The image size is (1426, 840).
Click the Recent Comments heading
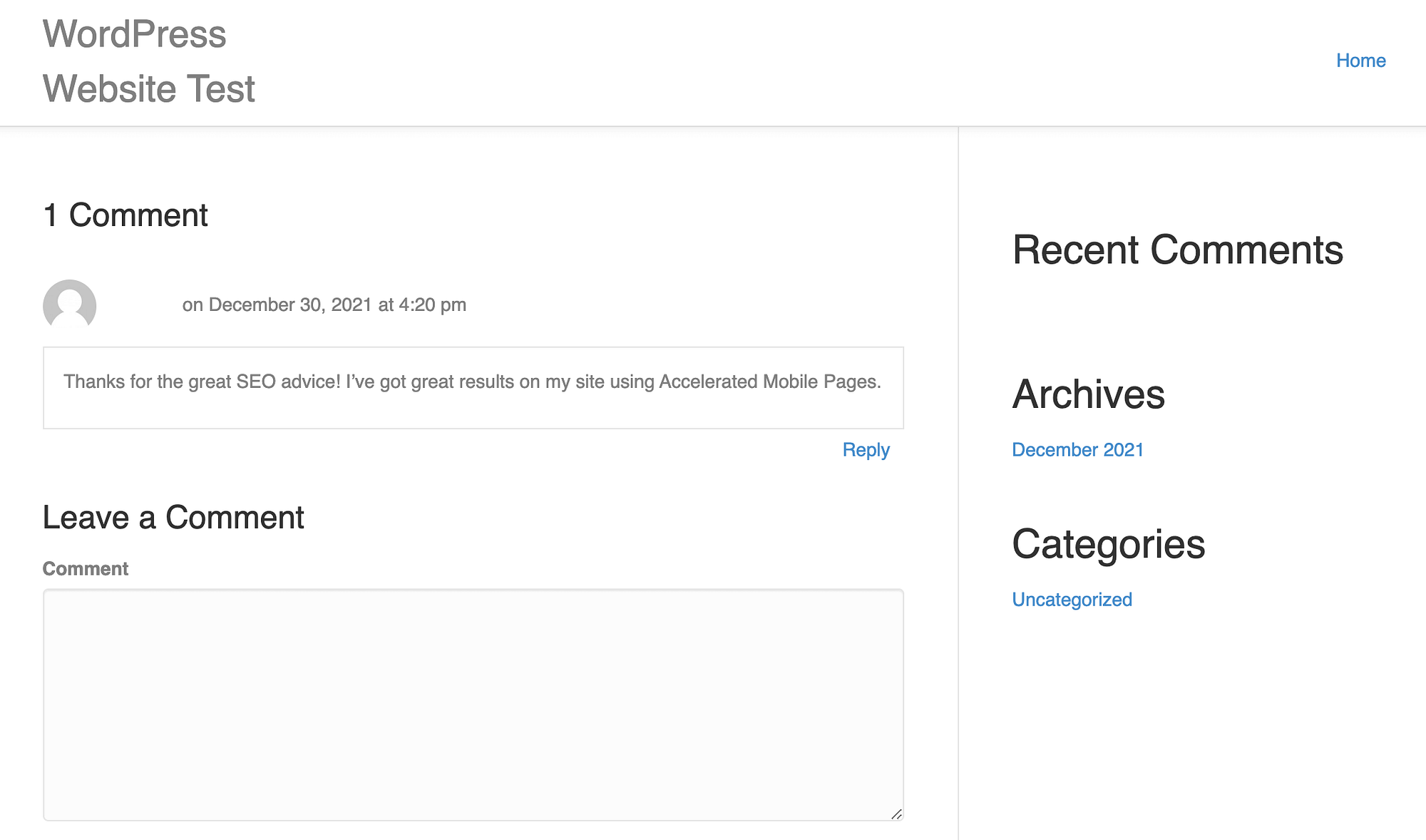click(x=1177, y=250)
